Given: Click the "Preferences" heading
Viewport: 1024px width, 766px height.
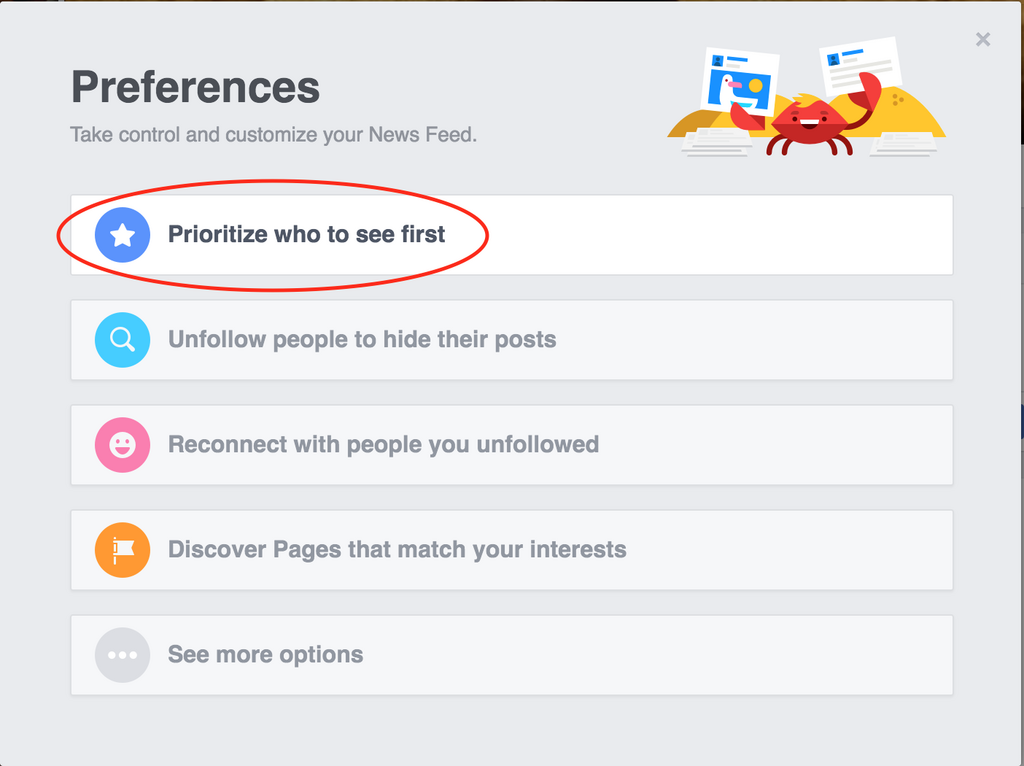Looking at the screenshot, I should (195, 88).
